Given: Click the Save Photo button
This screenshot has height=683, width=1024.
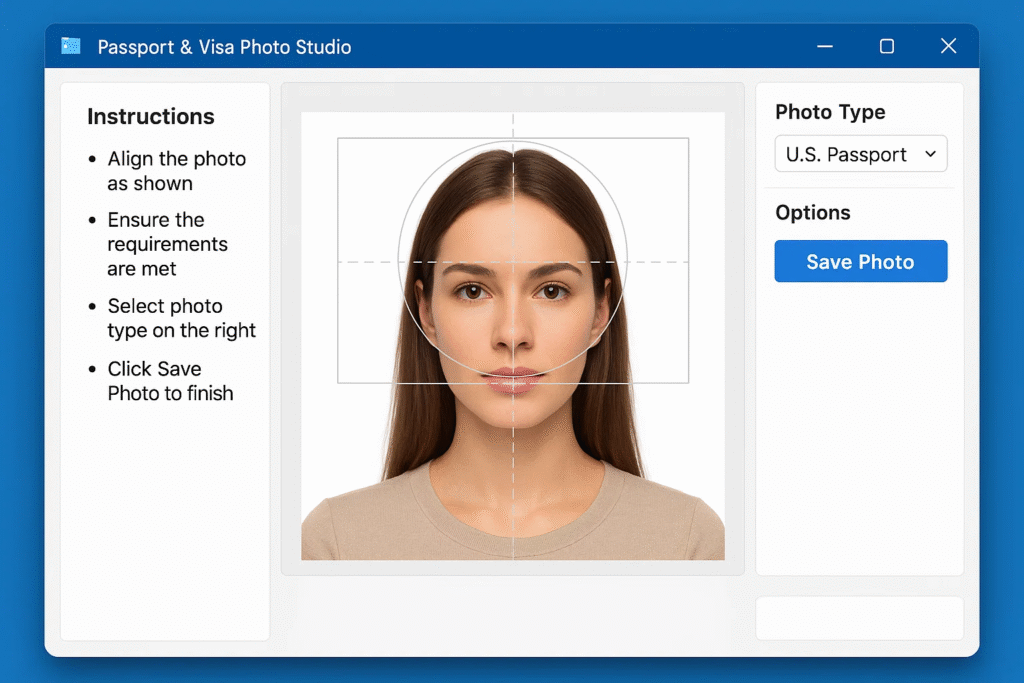Looking at the screenshot, I should pyautogui.click(x=860, y=262).
